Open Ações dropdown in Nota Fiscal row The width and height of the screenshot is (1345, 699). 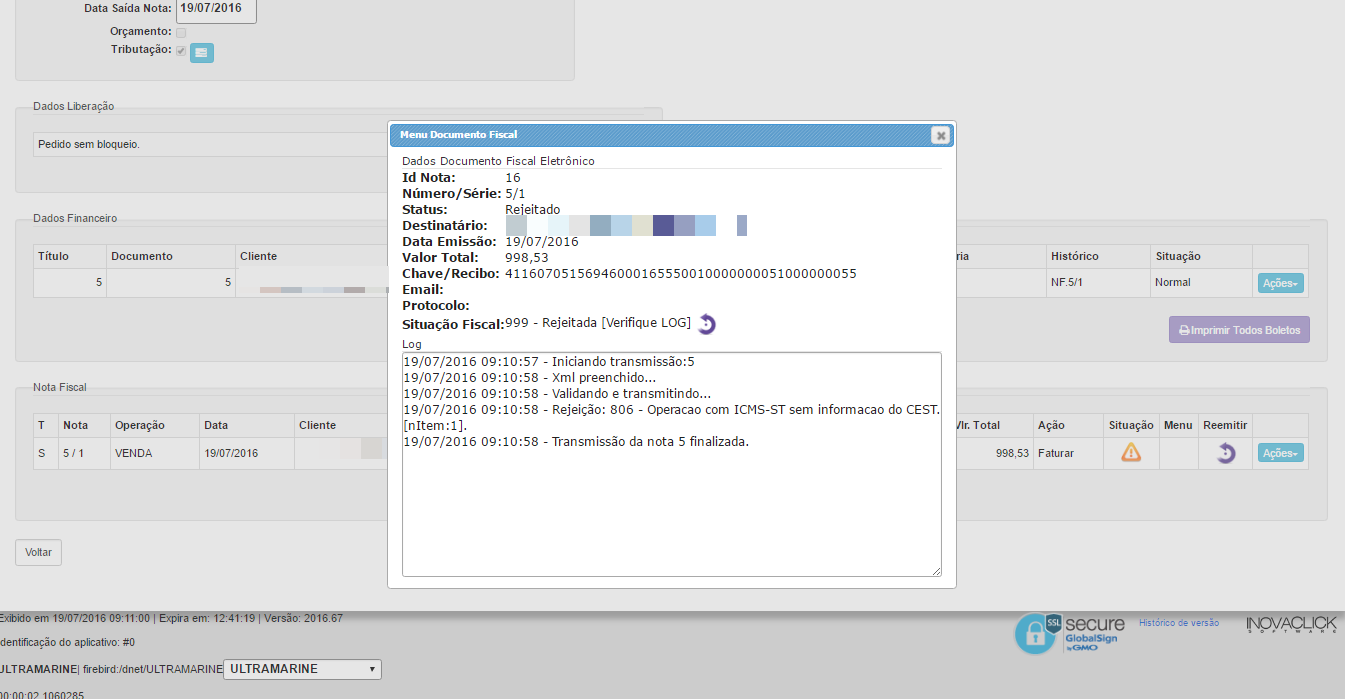(x=1280, y=453)
